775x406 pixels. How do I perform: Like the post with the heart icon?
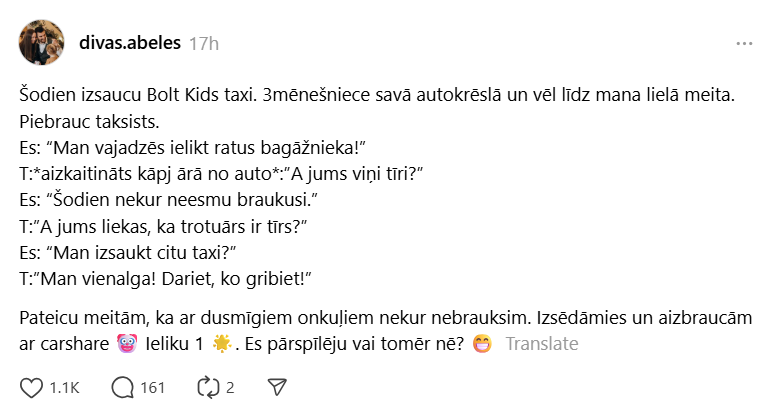click(33, 387)
